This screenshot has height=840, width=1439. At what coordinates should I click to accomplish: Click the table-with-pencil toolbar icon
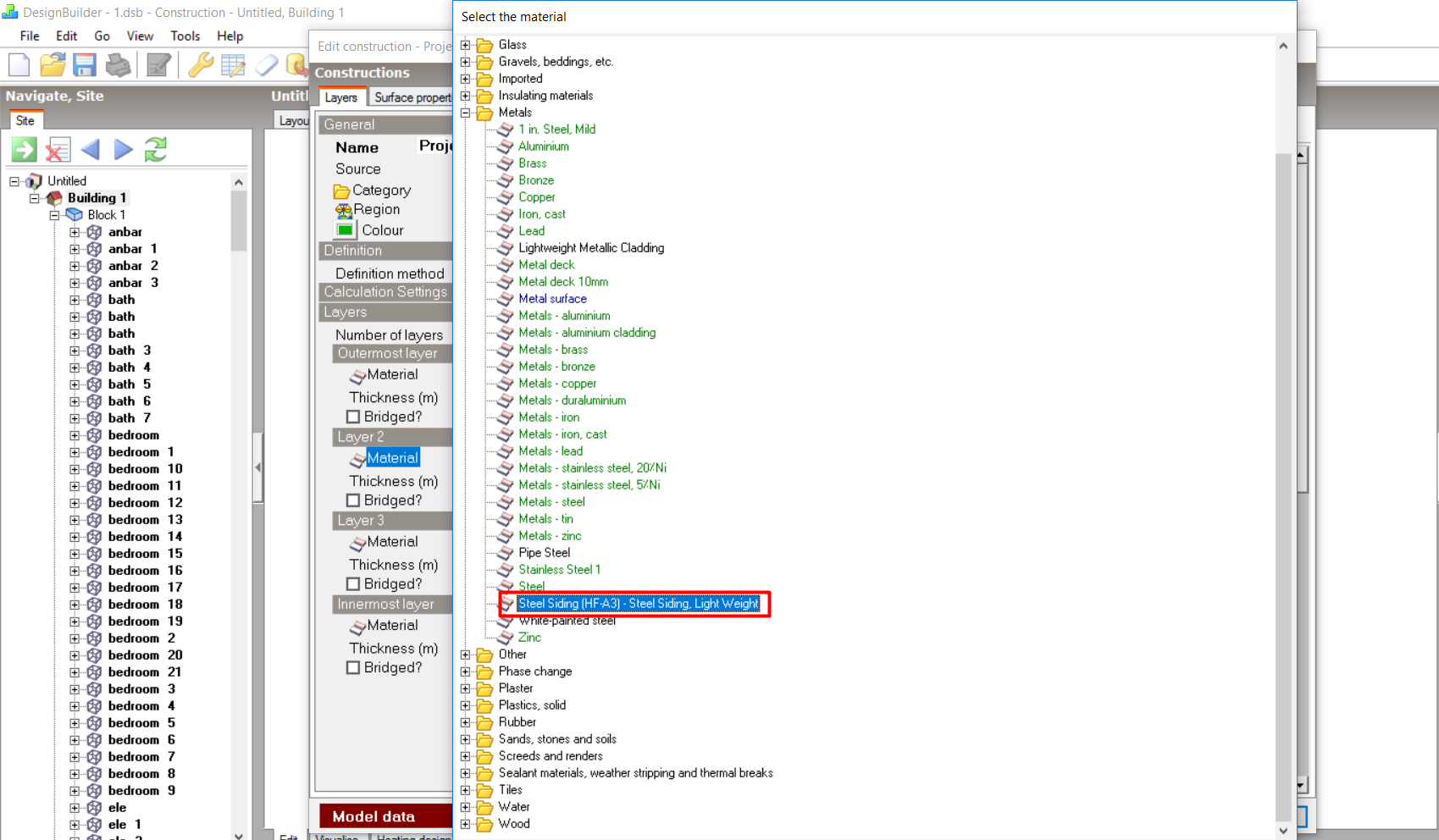tap(232, 64)
